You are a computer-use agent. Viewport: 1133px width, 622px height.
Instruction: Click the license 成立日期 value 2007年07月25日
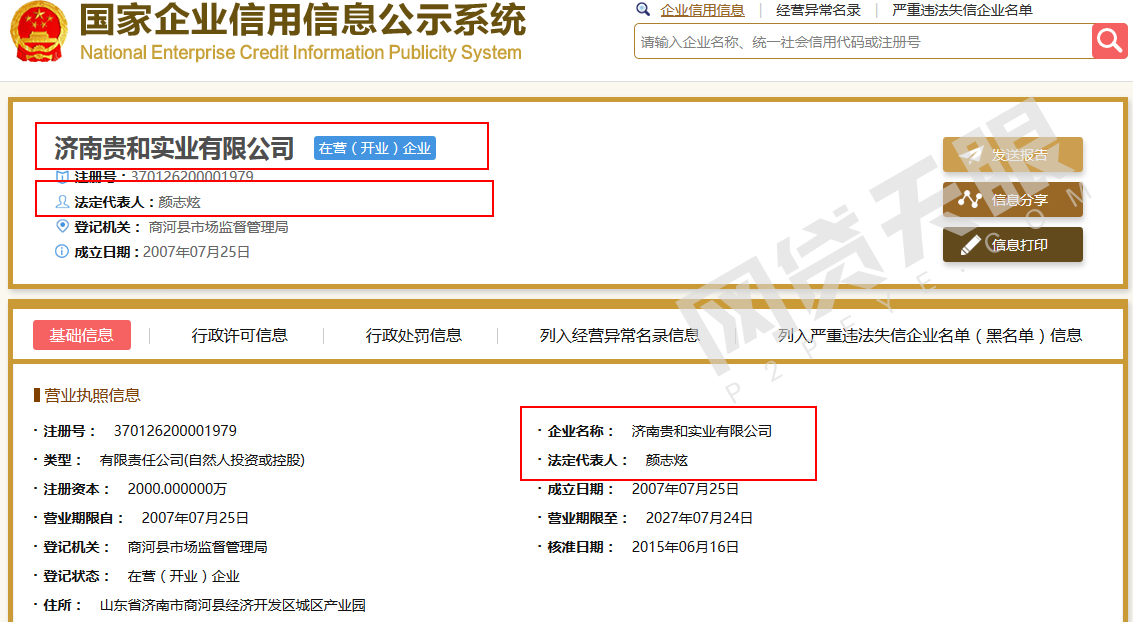click(x=685, y=489)
